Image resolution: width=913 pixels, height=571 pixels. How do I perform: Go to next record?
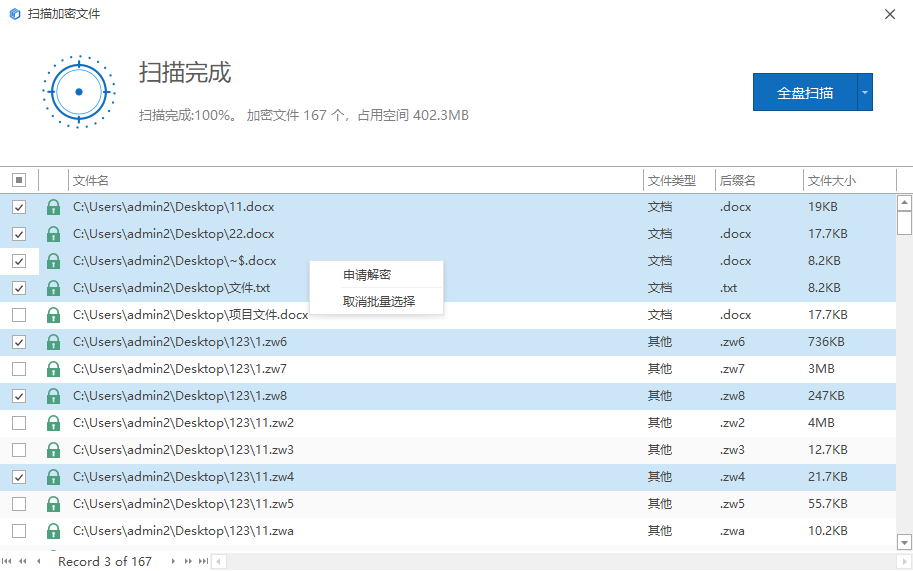pyautogui.click(x=173, y=561)
